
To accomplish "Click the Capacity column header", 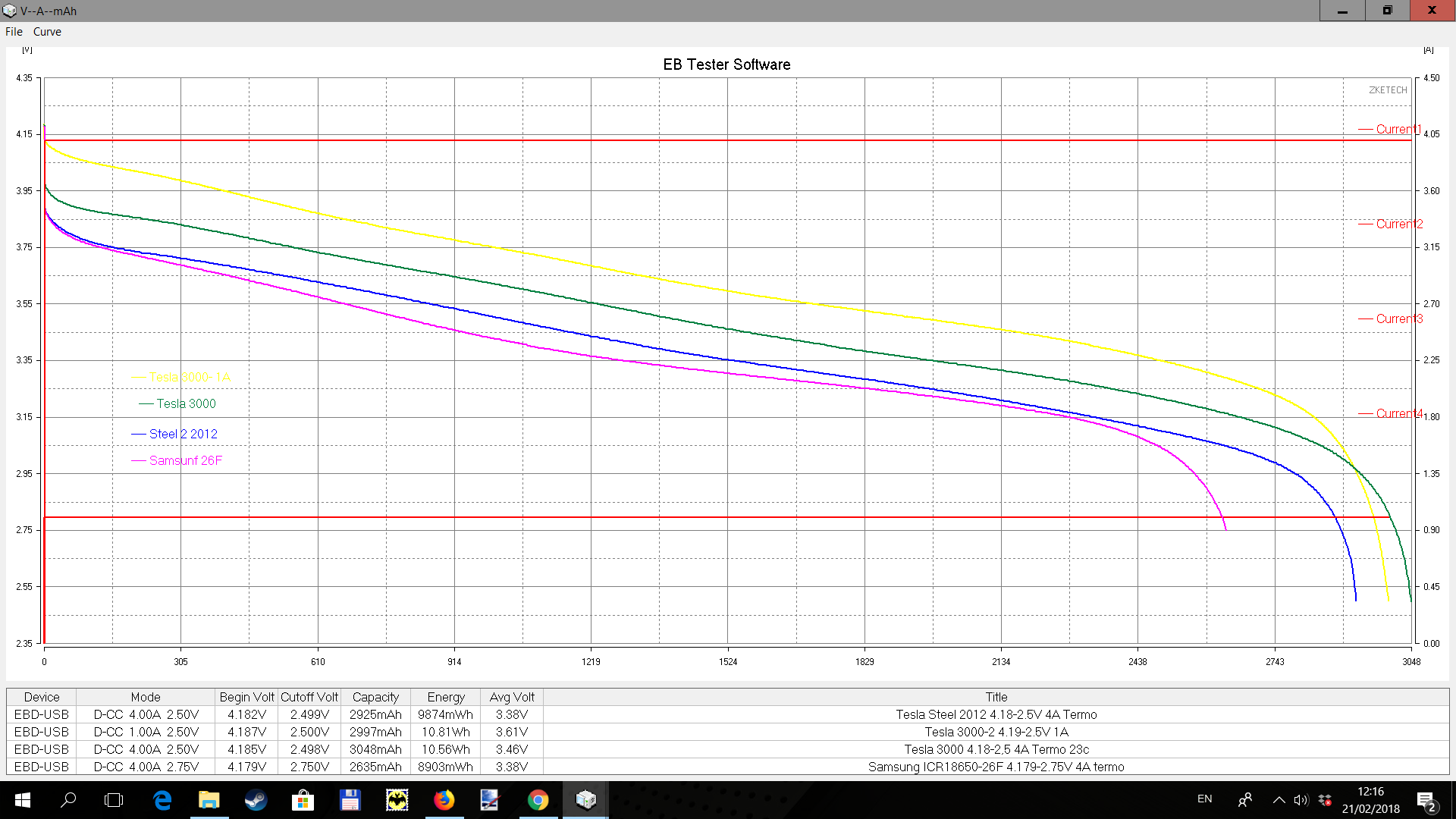I will [375, 697].
